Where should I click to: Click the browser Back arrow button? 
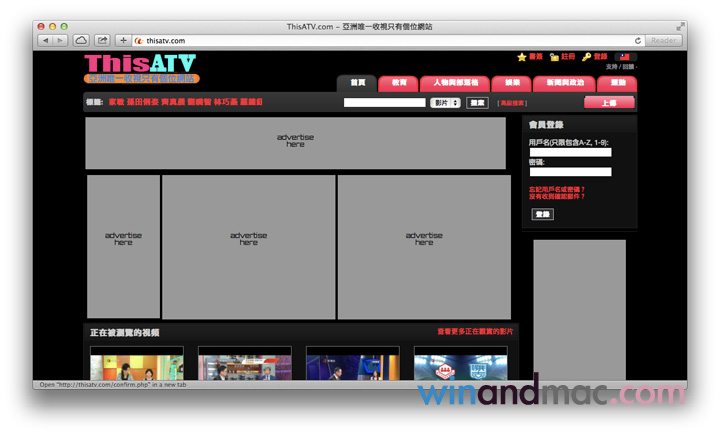[47, 40]
